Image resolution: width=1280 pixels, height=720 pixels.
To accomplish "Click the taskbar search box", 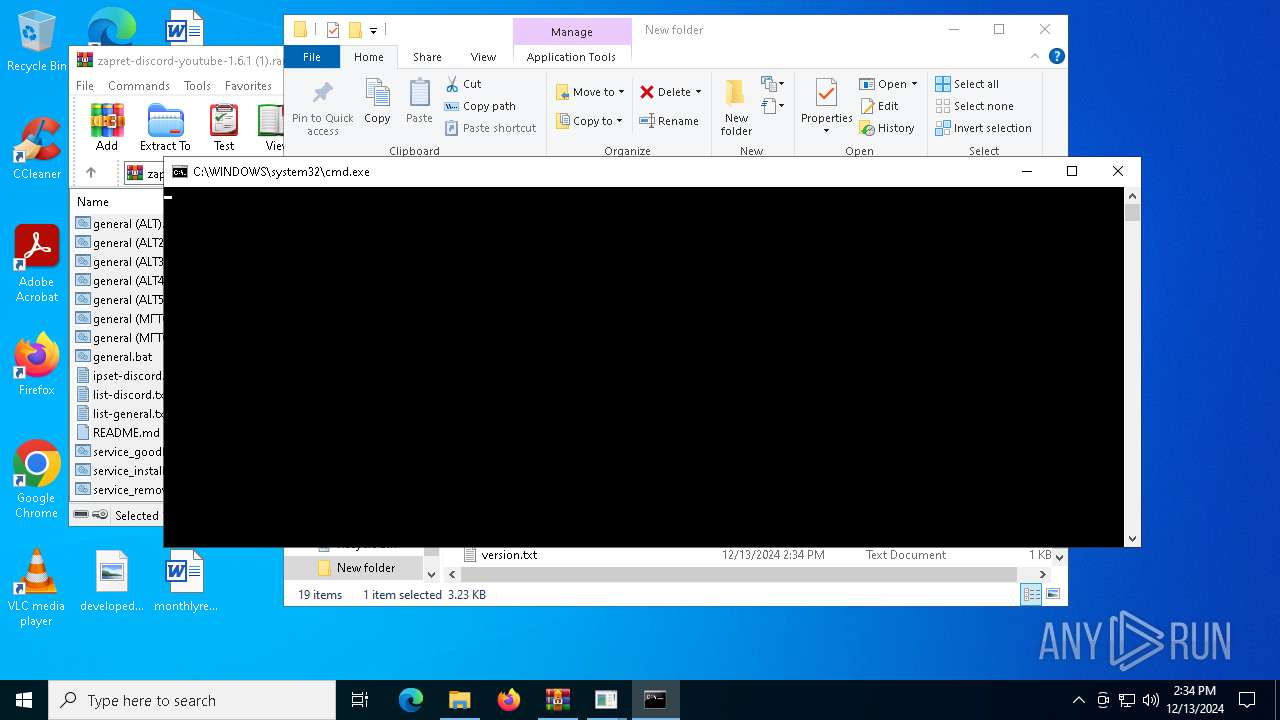I will (192, 700).
